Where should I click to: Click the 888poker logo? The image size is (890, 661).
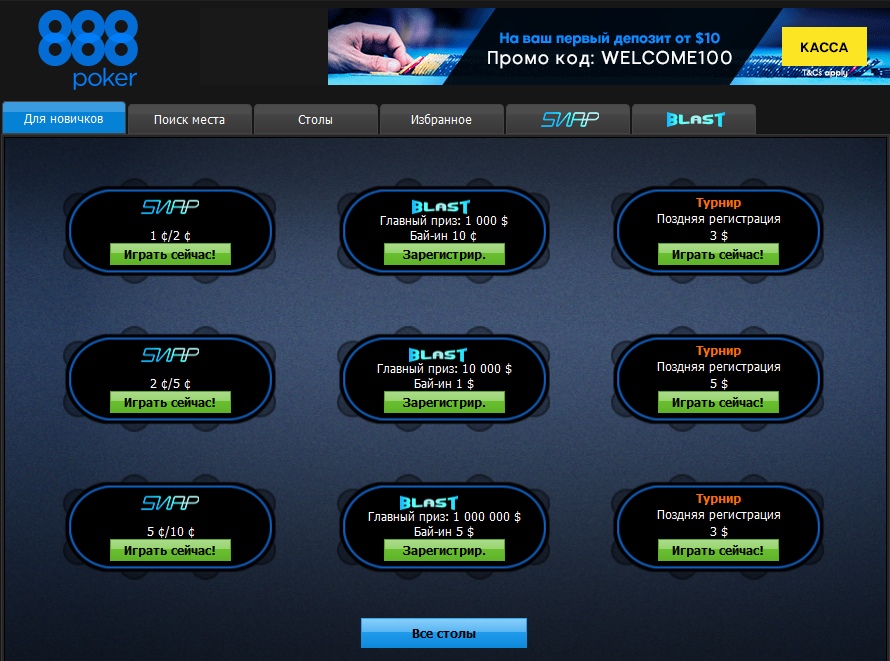88,50
